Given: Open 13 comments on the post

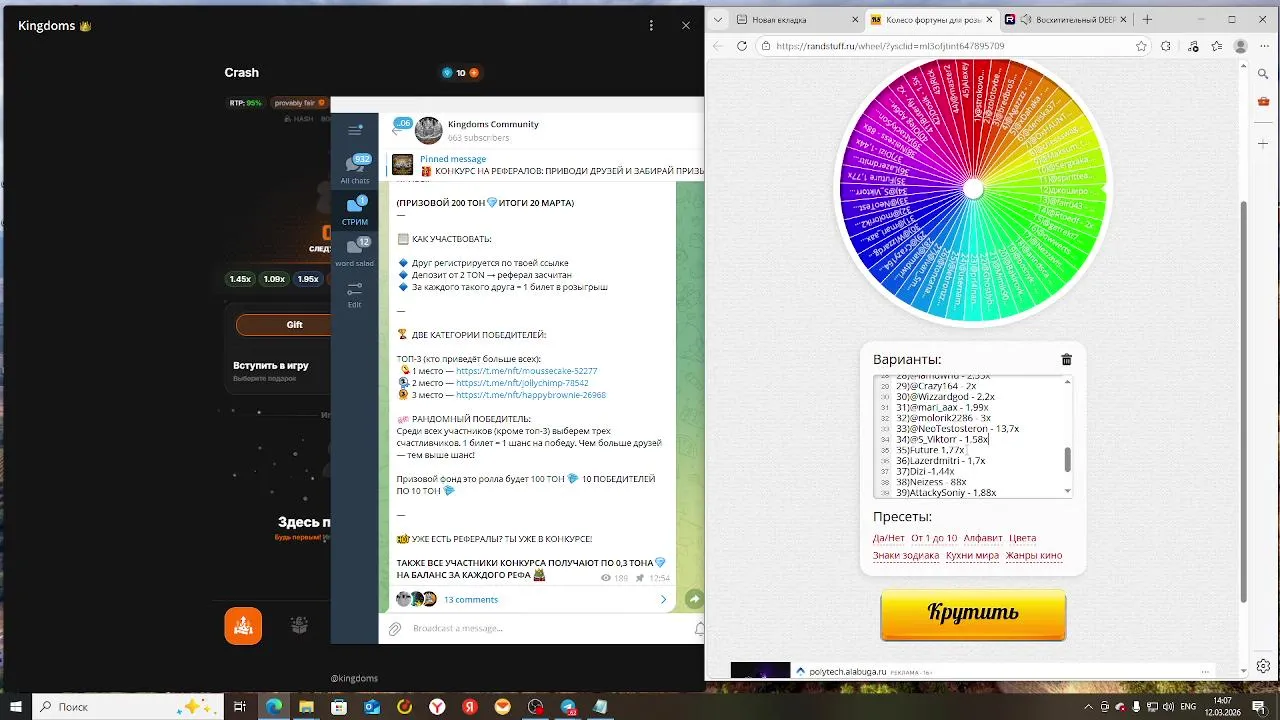Looking at the screenshot, I should pos(471,600).
